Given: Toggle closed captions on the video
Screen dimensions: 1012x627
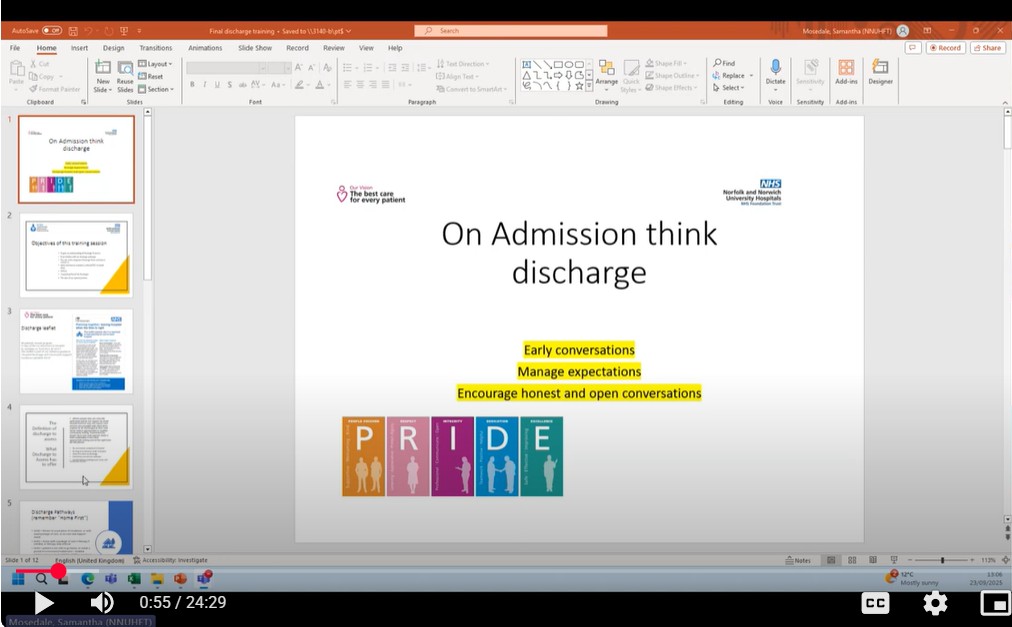Looking at the screenshot, I should pos(876,603).
